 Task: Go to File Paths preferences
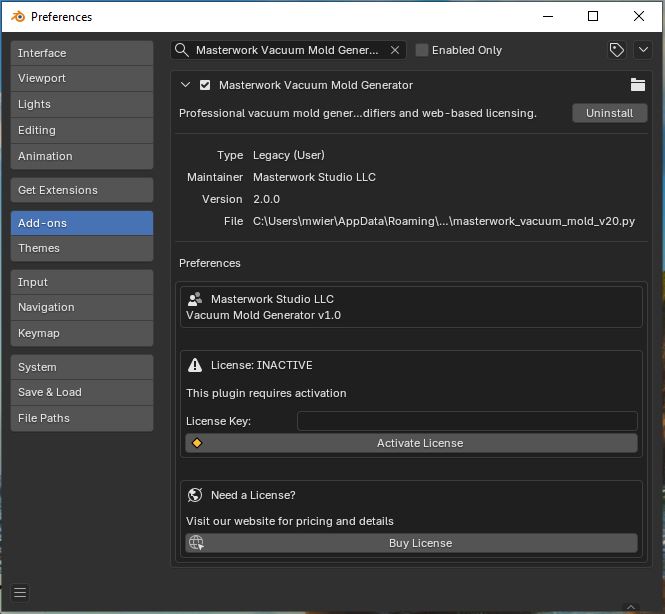click(82, 418)
